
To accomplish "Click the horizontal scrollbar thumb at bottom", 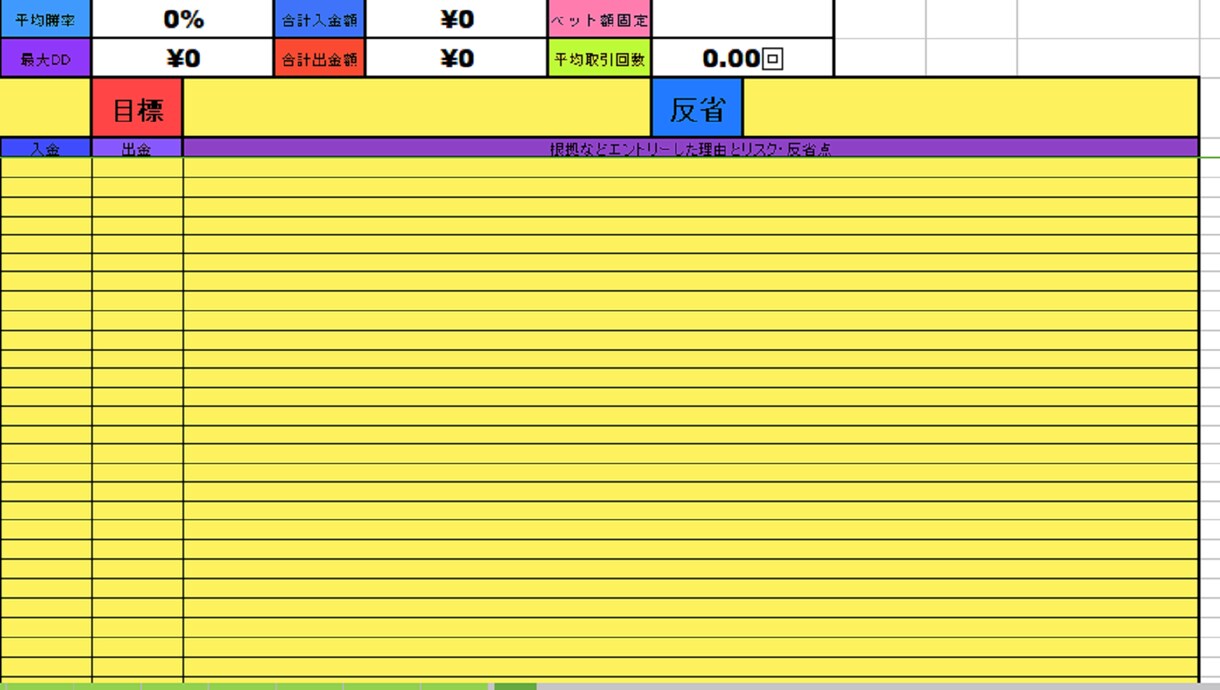I will pos(515,686).
